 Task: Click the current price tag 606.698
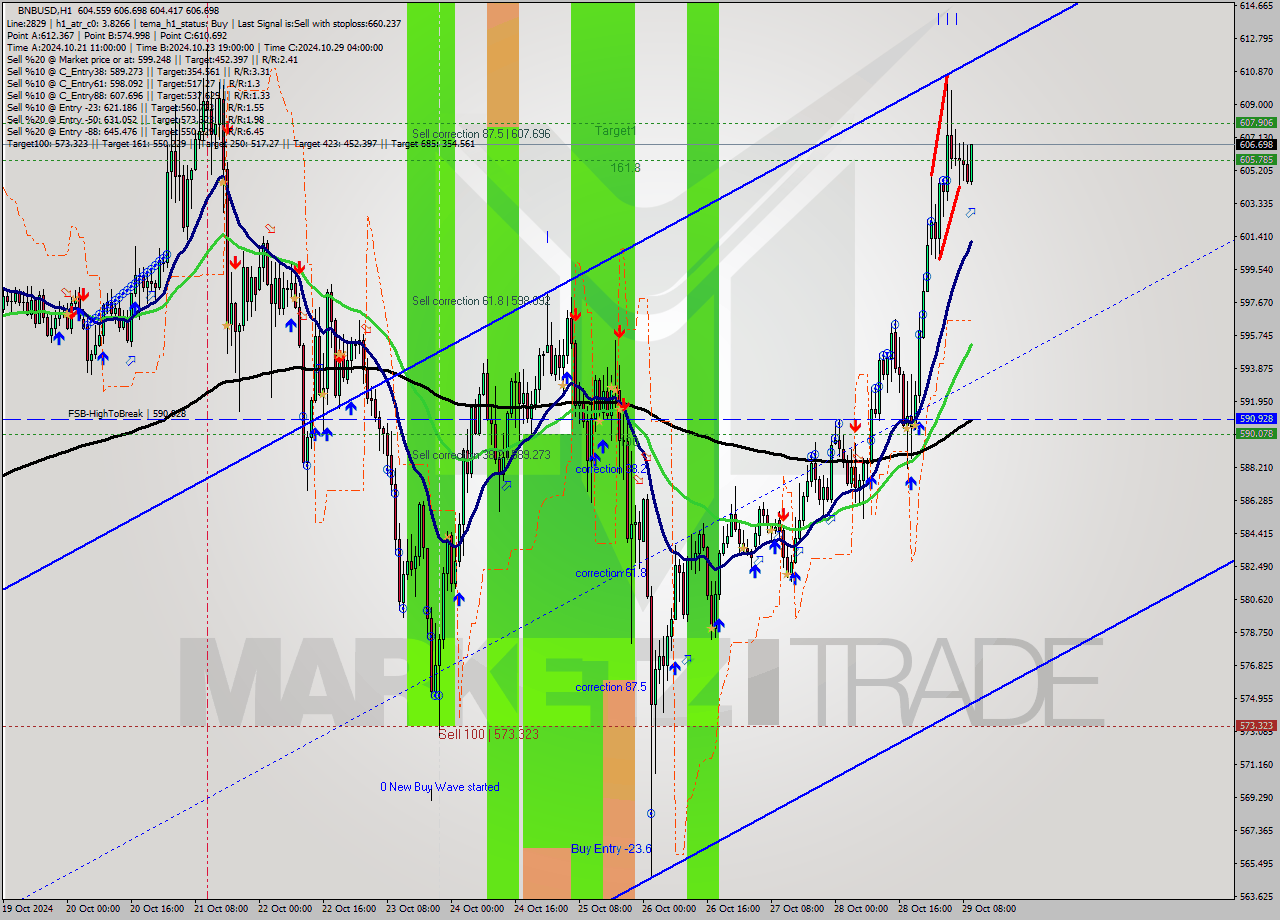pos(1256,145)
